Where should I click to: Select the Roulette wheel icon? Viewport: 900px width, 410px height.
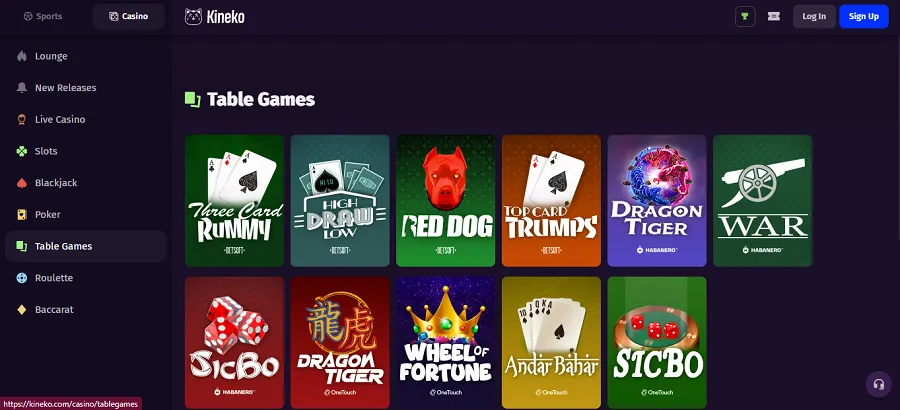pyautogui.click(x=22, y=278)
